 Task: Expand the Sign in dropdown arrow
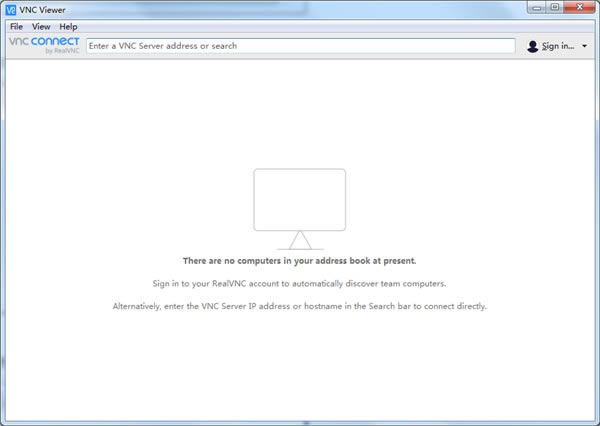[584, 46]
